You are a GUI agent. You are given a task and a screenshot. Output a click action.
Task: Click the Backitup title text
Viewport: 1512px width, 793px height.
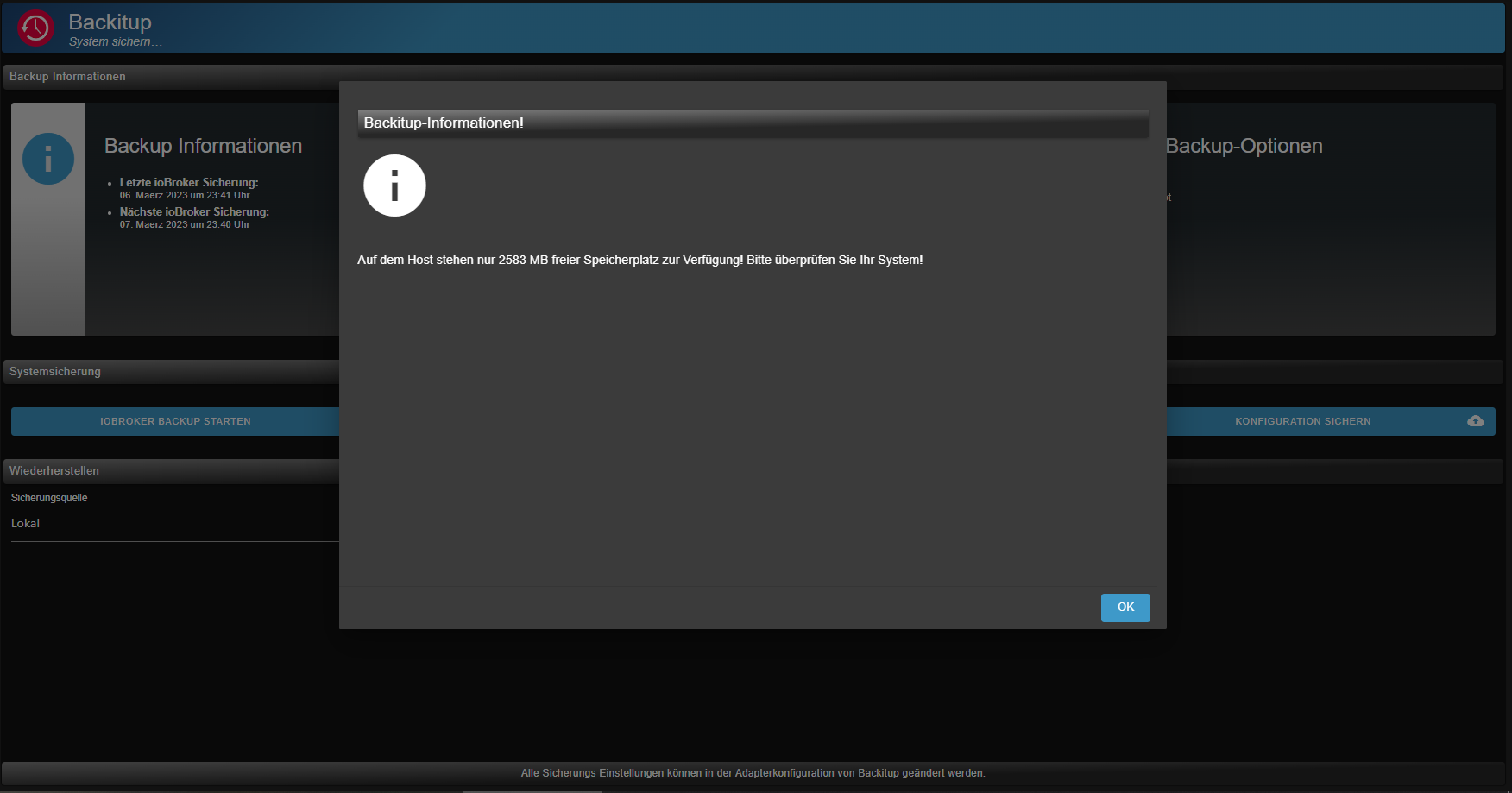[x=110, y=22]
